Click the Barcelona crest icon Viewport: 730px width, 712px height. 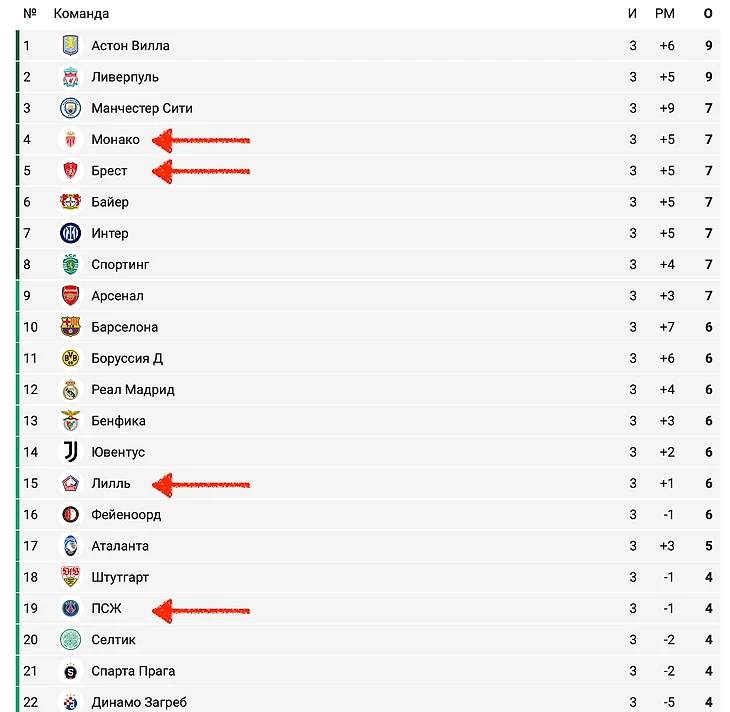pyautogui.click(x=70, y=327)
